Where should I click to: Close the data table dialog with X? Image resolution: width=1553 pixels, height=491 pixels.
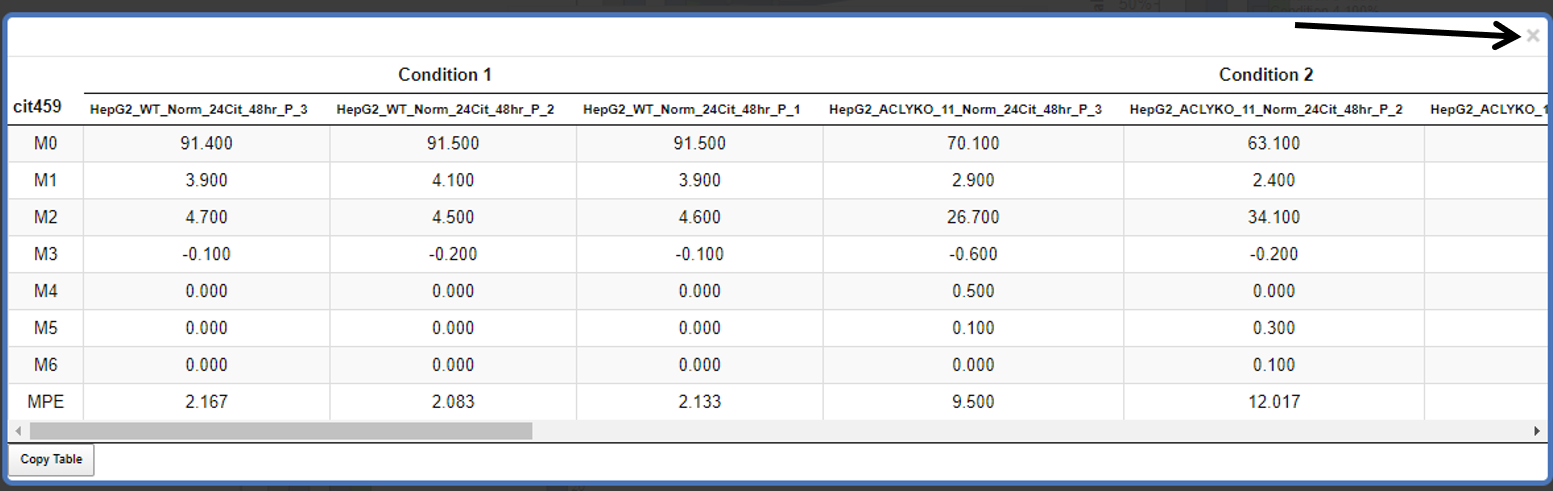point(1533,36)
